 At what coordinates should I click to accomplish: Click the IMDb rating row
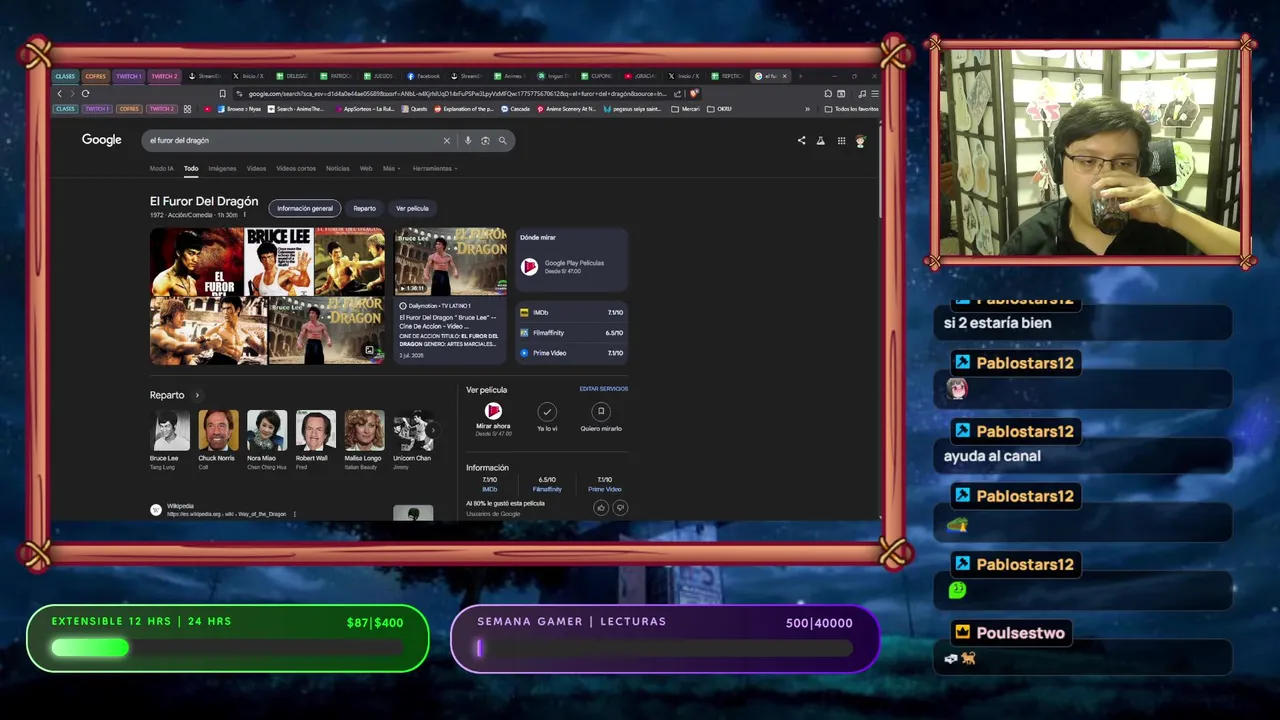coord(572,313)
